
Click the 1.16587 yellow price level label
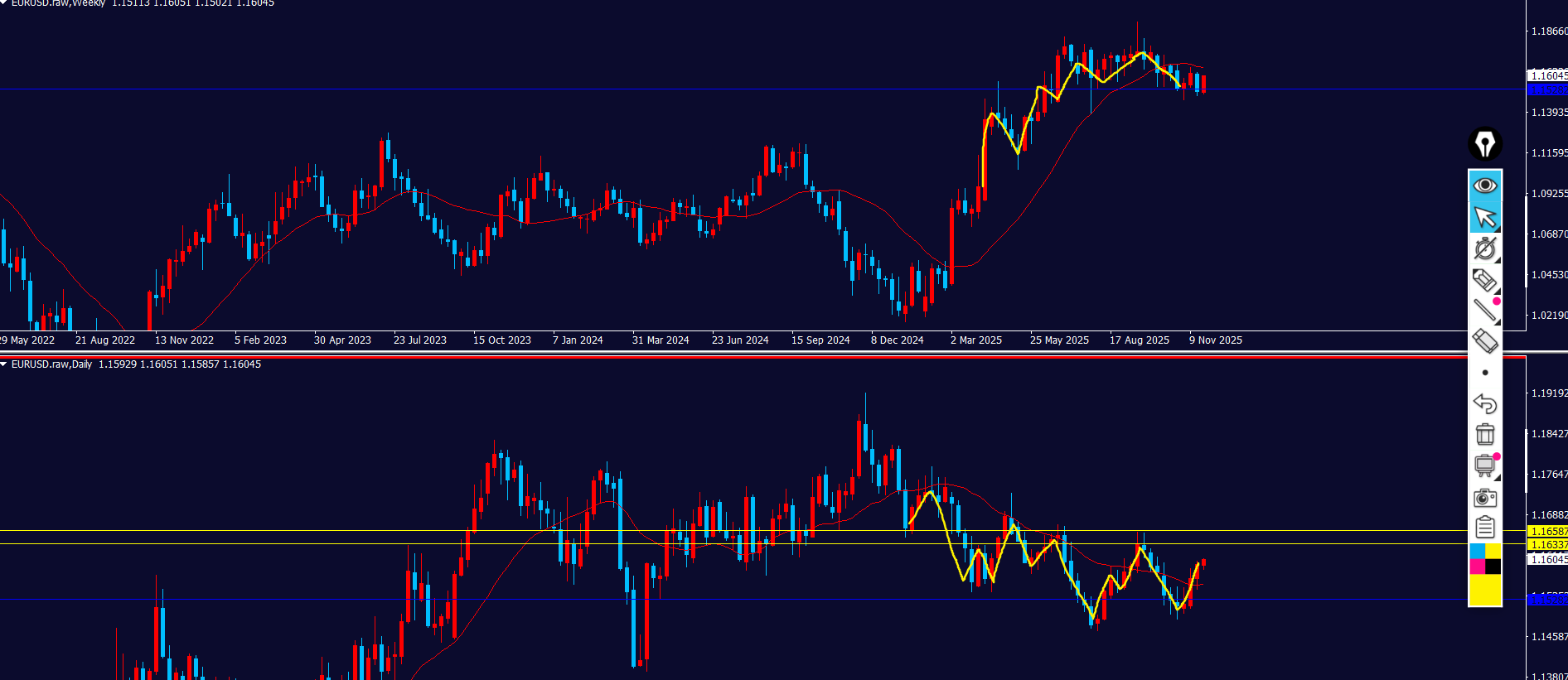pyautogui.click(x=1547, y=532)
